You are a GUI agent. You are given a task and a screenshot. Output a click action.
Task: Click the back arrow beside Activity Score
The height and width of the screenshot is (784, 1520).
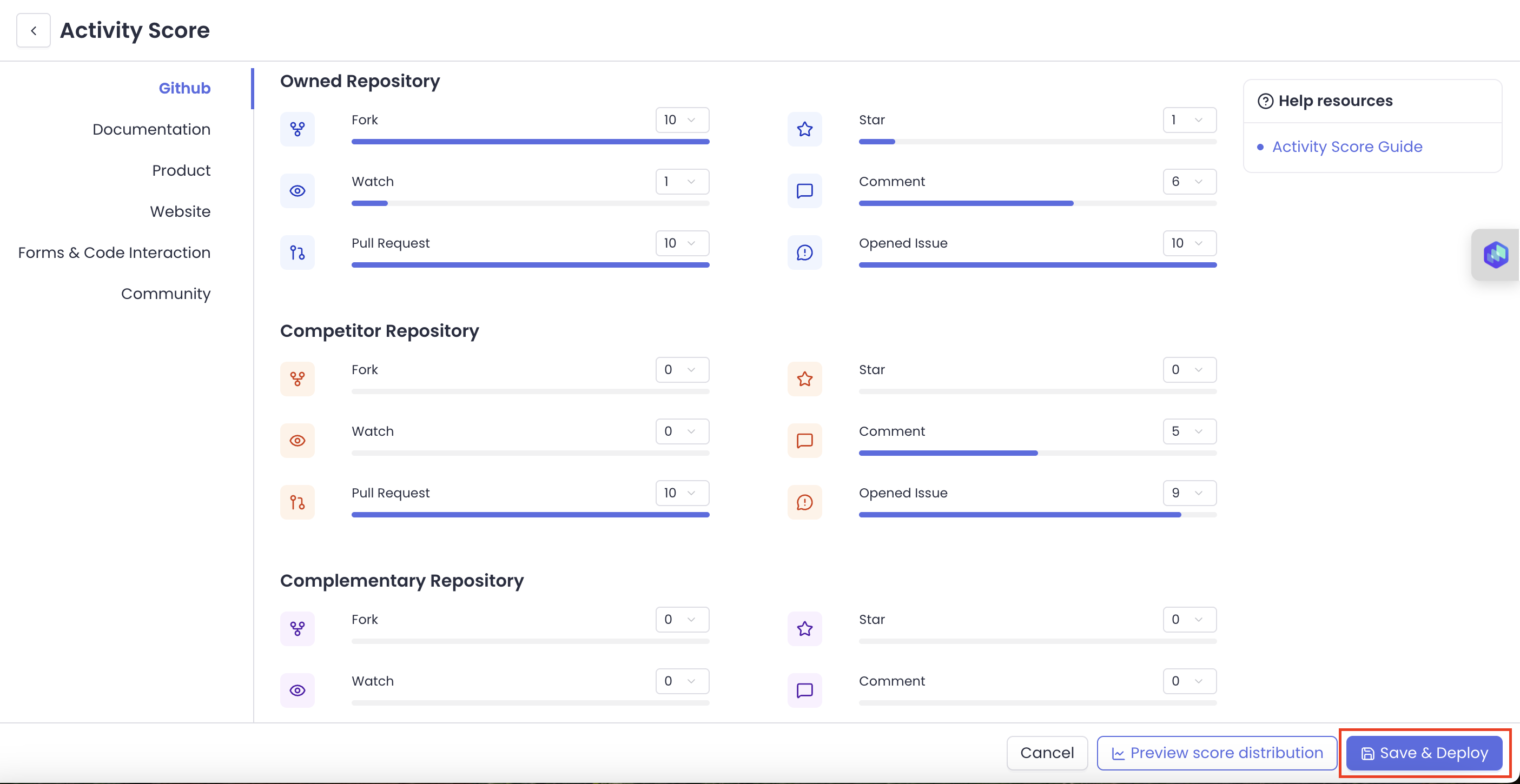click(34, 31)
